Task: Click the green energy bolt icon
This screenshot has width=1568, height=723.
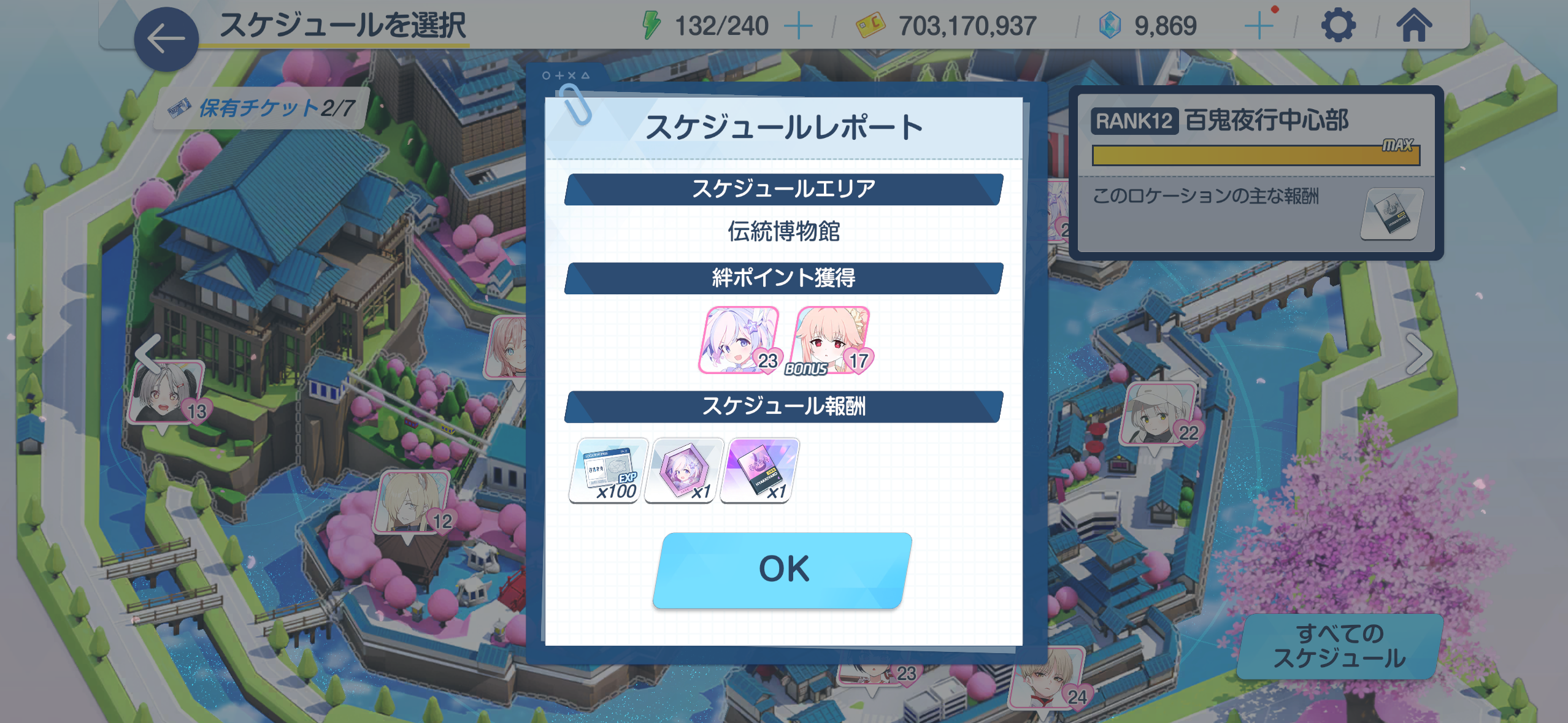Action: click(651, 25)
